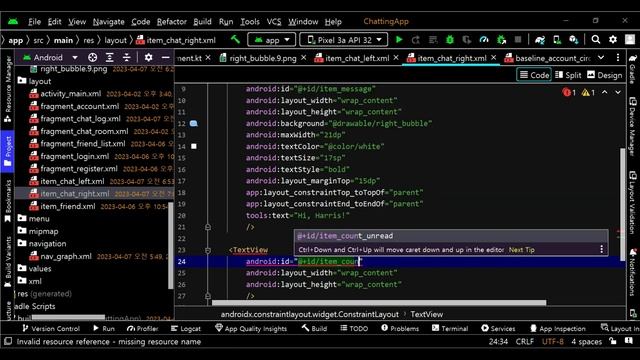The height and width of the screenshot is (360, 640).
Task: Close the item_chat_right.xml tab
Action: [x=493, y=58]
